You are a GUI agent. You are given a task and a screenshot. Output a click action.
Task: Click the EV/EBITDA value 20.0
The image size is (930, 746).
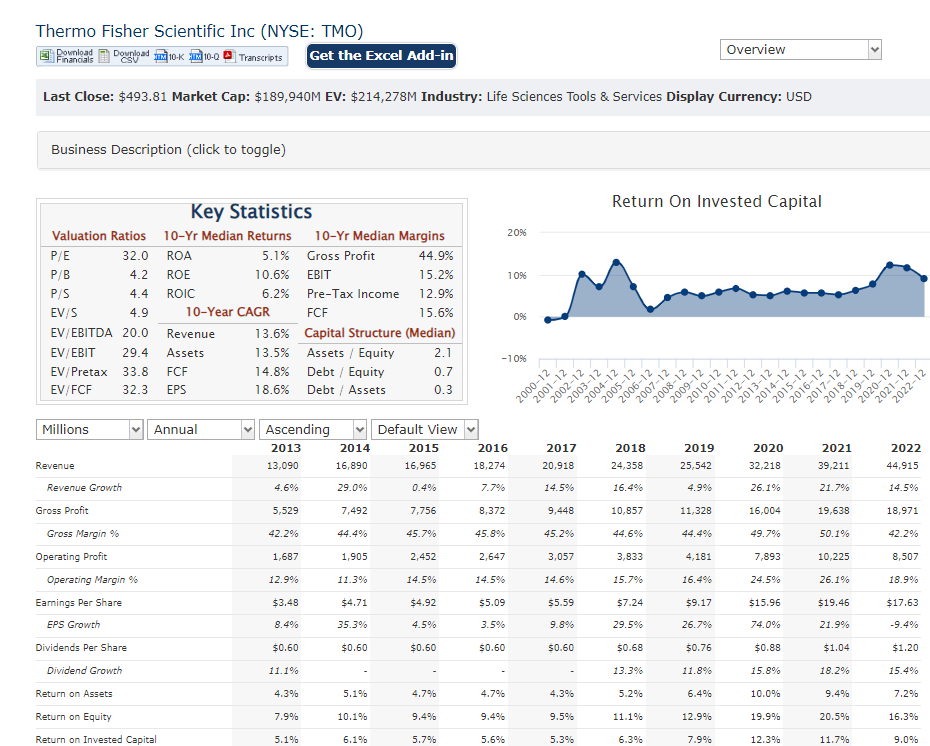[135, 333]
